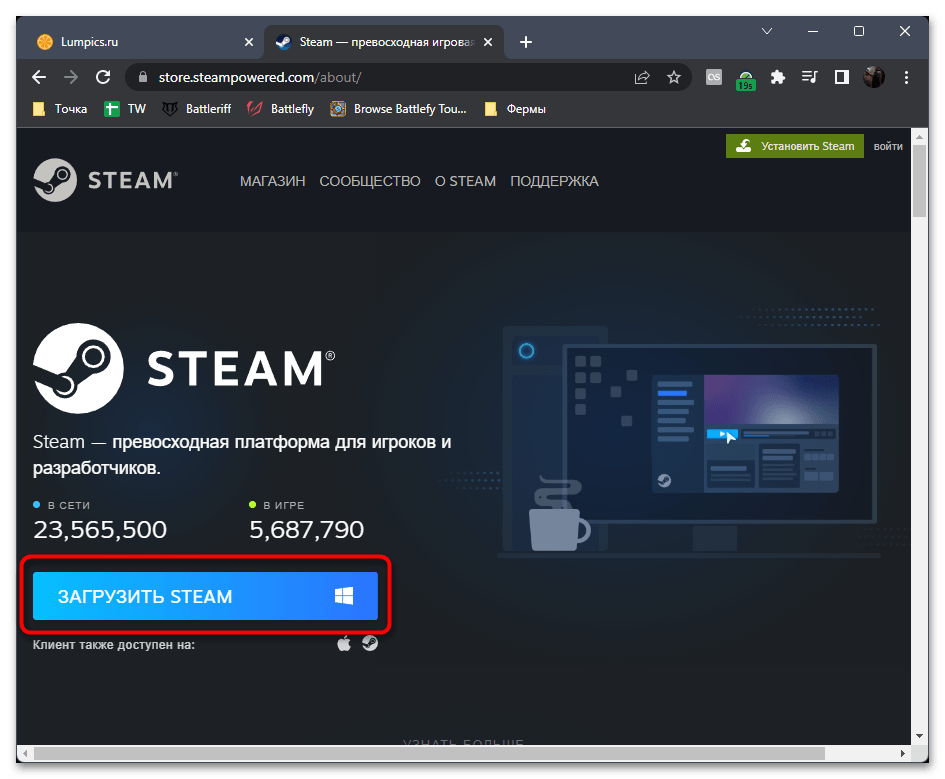
Task: Click the vertical scrollbar thumb
Action: 919,181
